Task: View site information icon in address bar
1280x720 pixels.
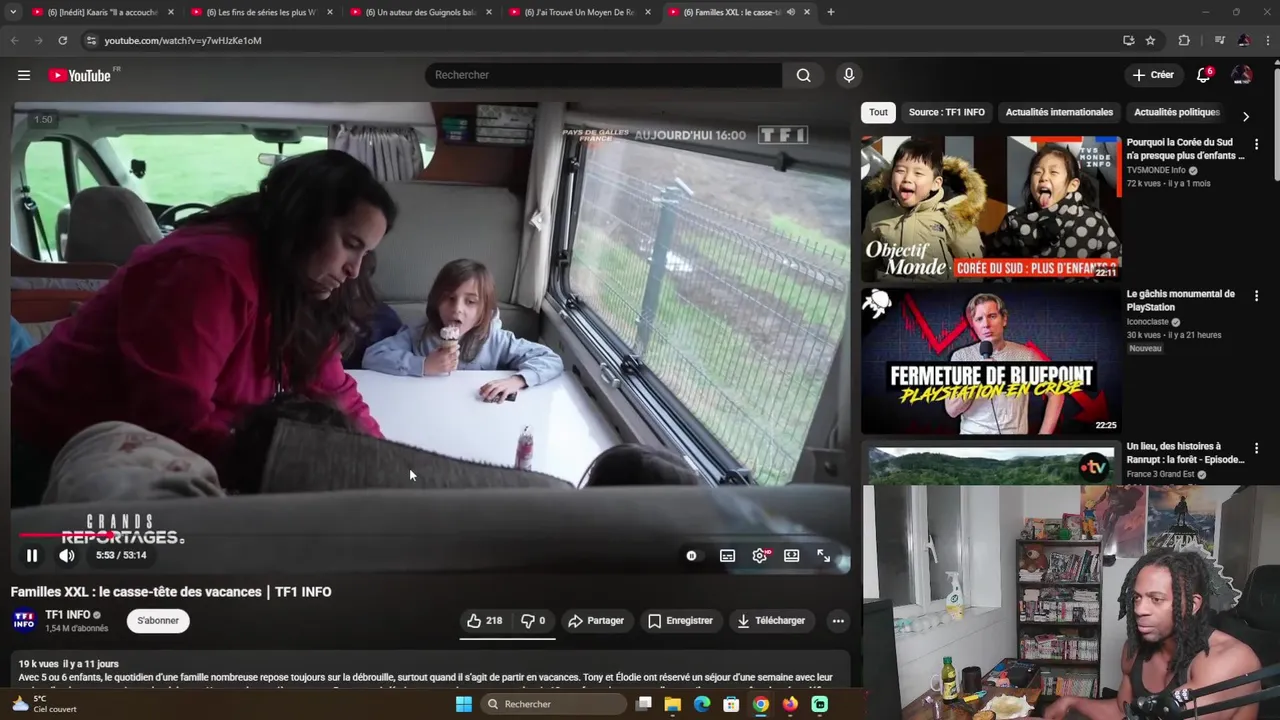Action: point(91,40)
